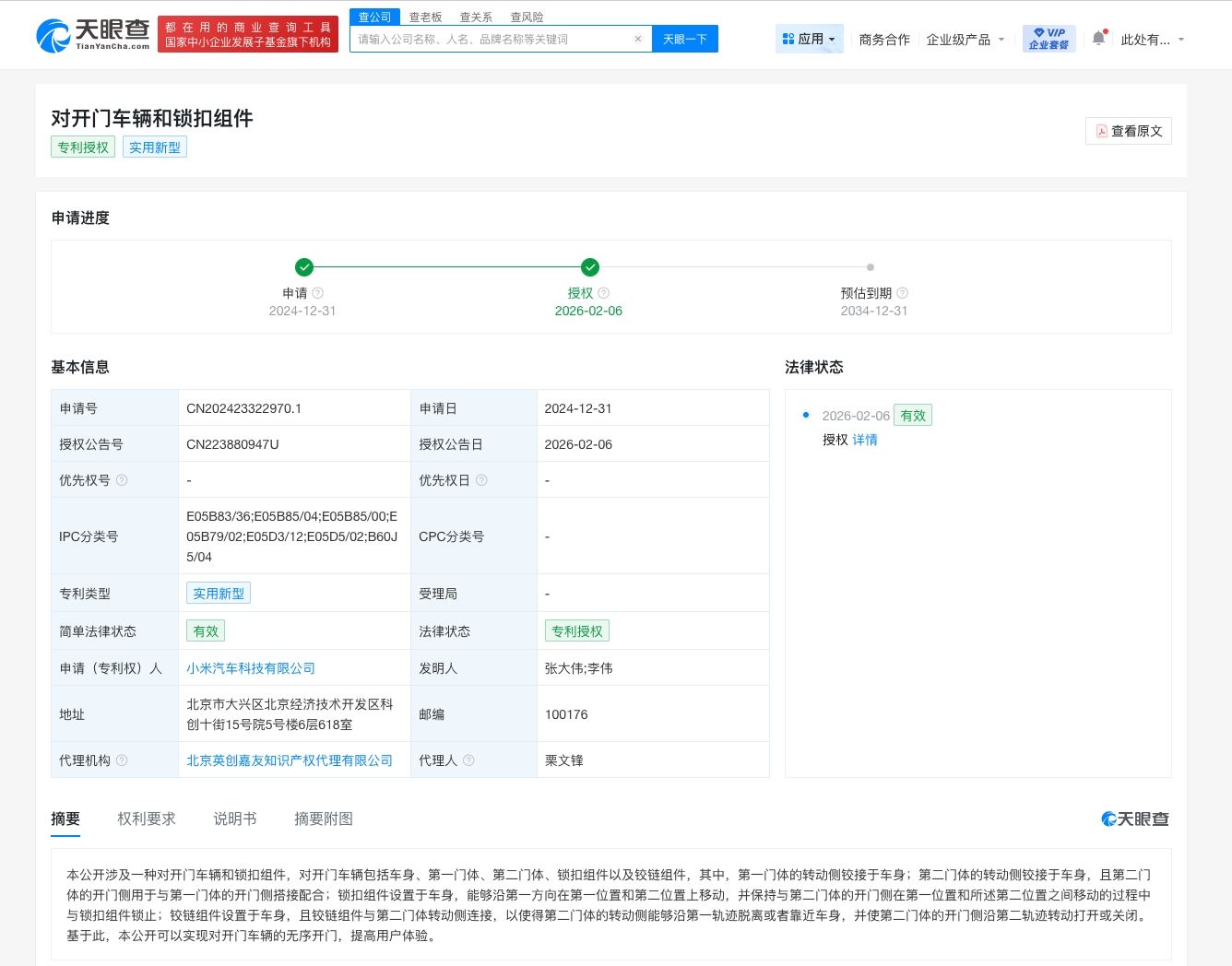This screenshot has width=1232, height=966.
Task: Click the notification bell icon
Action: (x=1098, y=39)
